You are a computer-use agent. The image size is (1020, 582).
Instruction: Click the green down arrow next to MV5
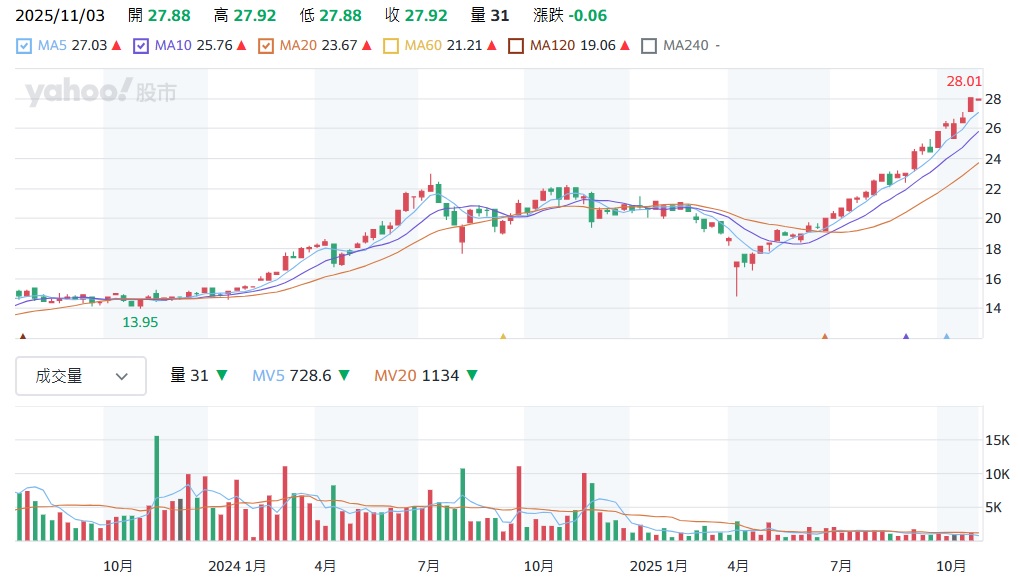344,376
